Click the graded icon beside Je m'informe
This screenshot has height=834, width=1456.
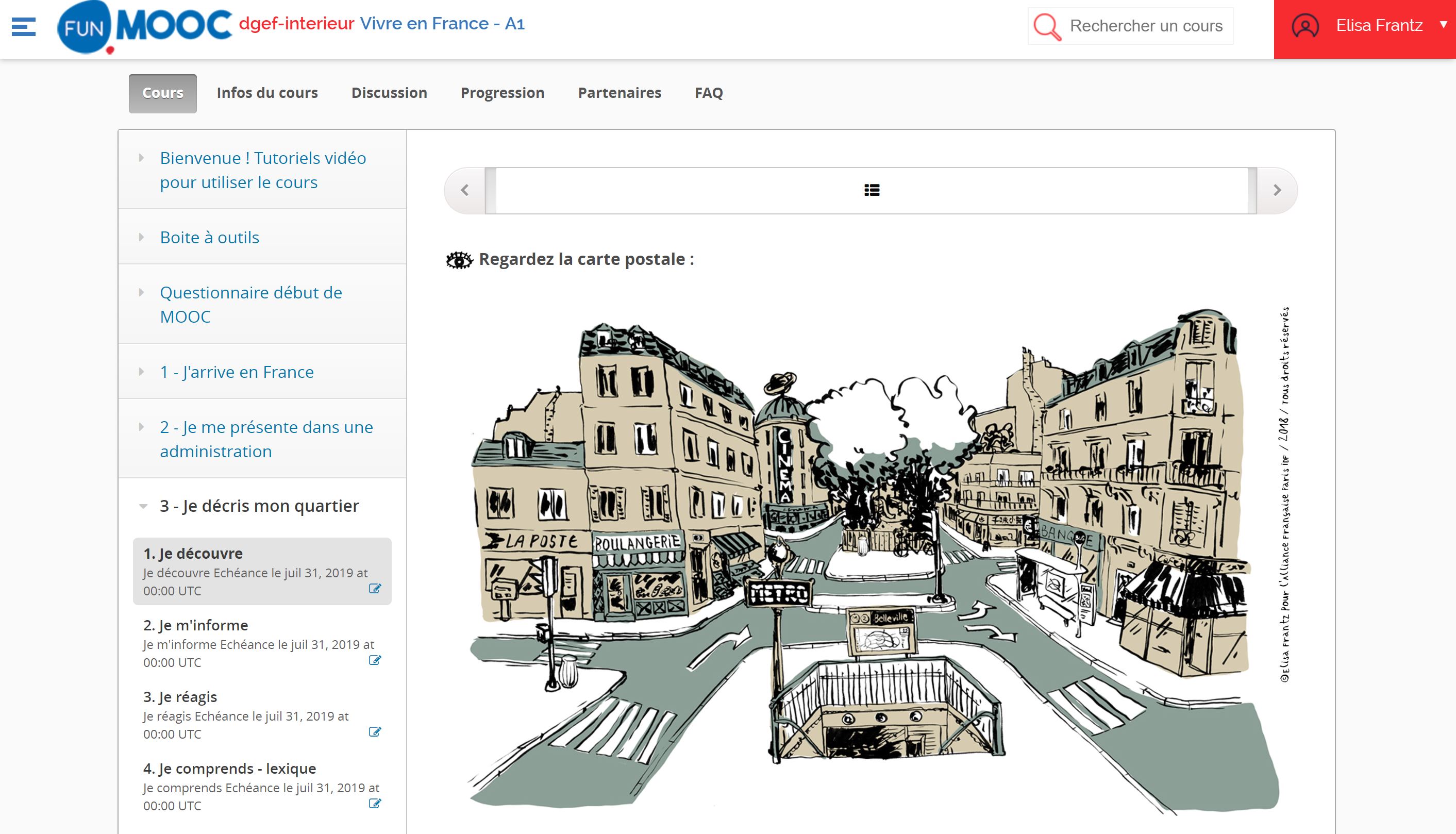point(375,660)
